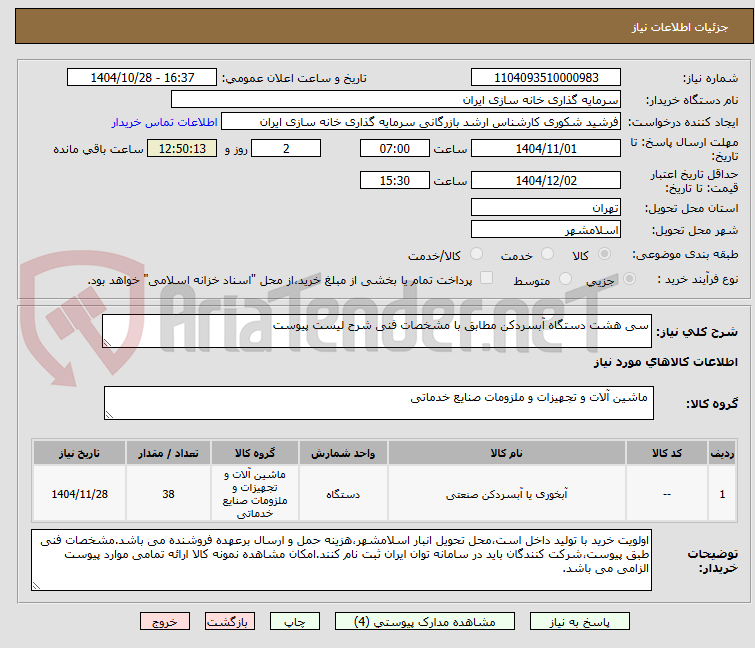Viewport: 755px width, 648px height.
Task: Click the resize handle of شرح کلی نیاز box
Action: click(107, 343)
